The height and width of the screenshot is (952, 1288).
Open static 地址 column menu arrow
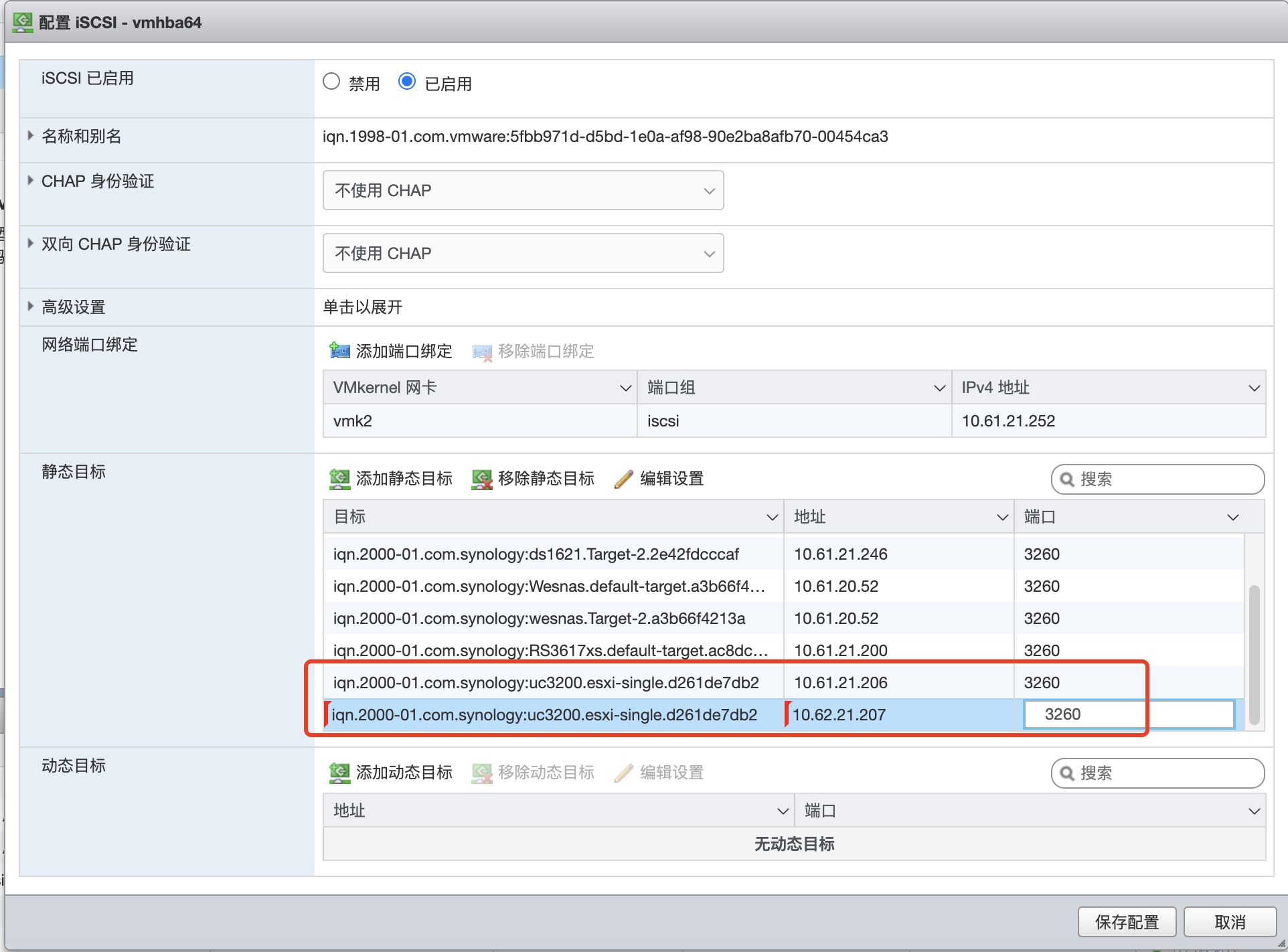1002,517
